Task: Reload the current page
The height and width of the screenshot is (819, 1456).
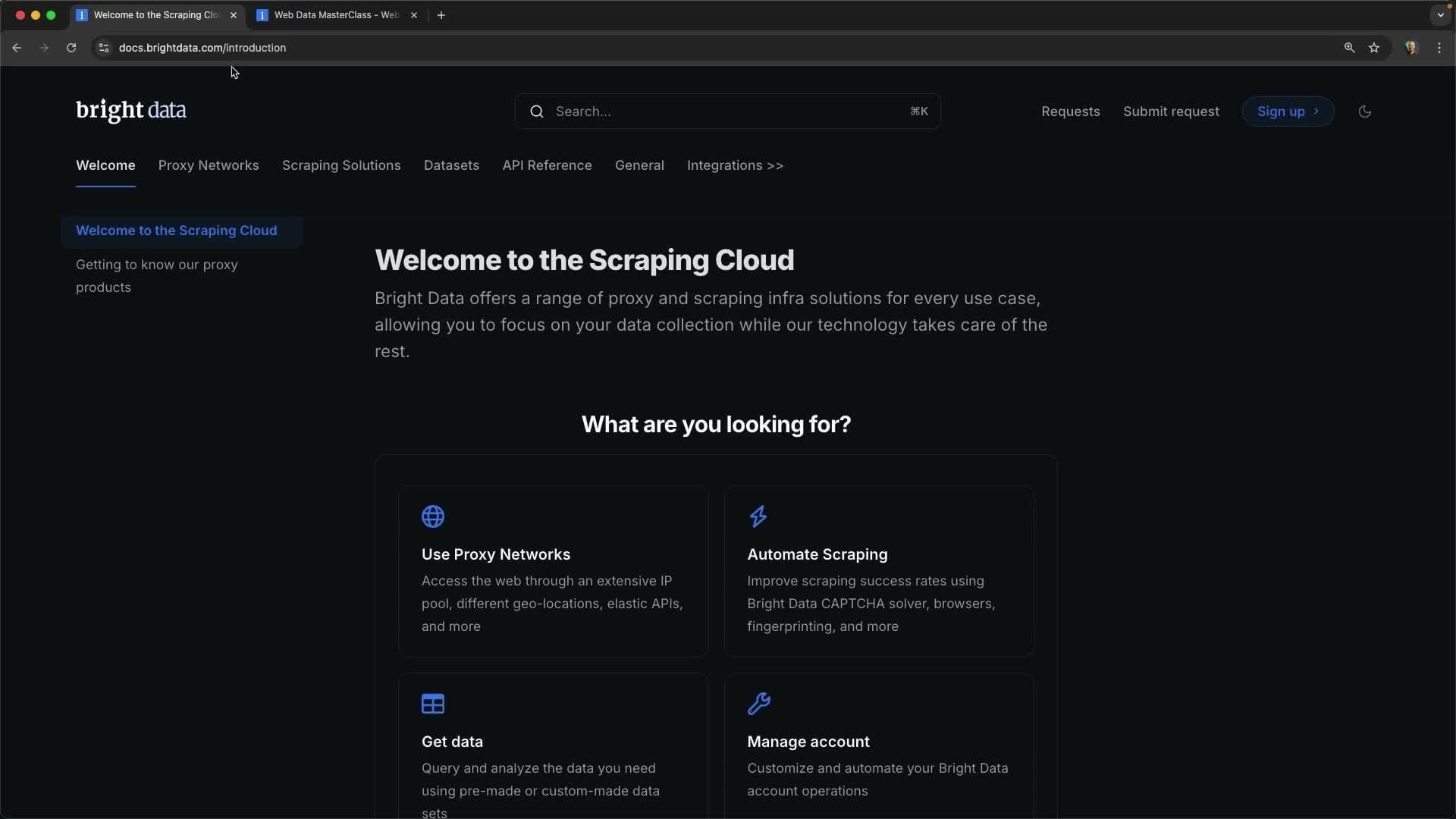Action: click(x=71, y=48)
